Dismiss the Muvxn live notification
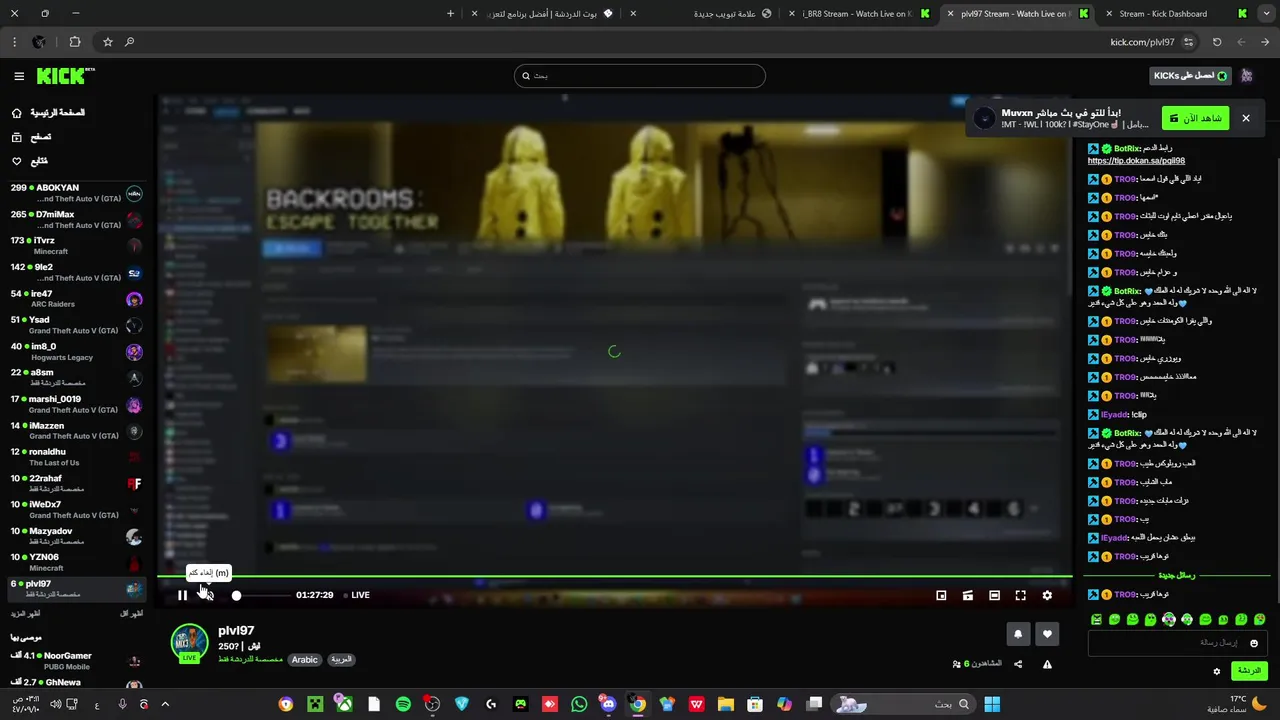The width and height of the screenshot is (1280, 720). [1246, 118]
